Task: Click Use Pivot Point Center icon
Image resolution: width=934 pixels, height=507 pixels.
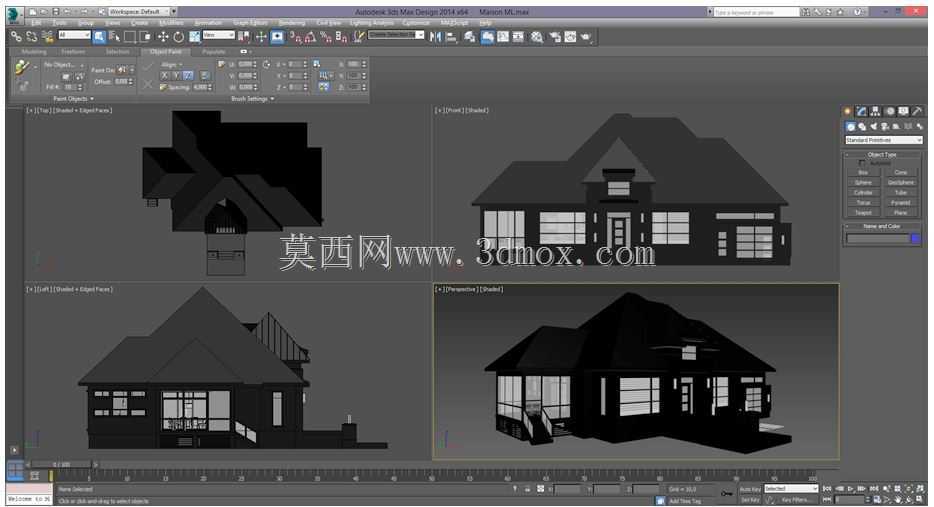Action: pos(244,37)
